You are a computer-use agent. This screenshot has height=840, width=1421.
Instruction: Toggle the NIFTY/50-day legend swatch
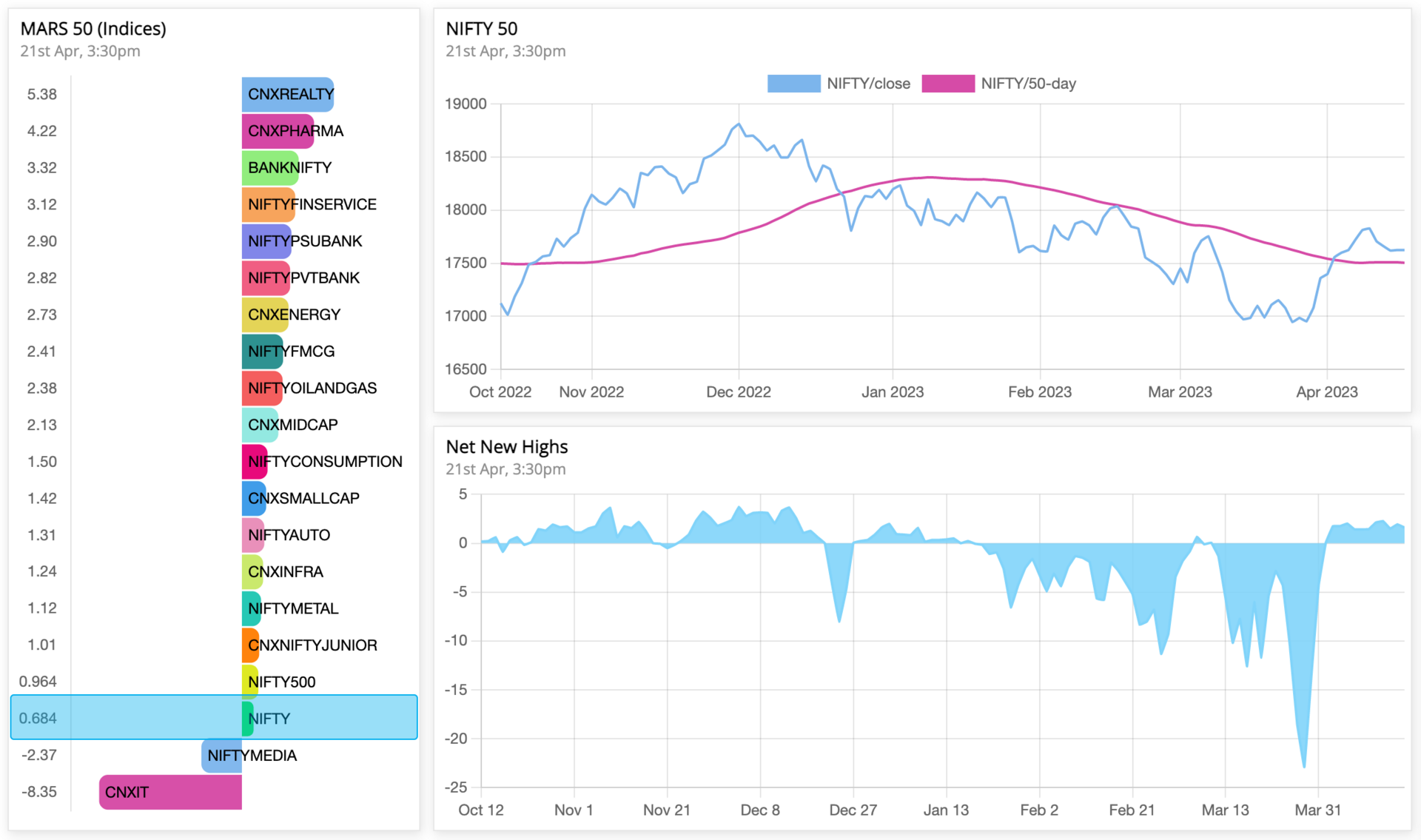[x=947, y=84]
